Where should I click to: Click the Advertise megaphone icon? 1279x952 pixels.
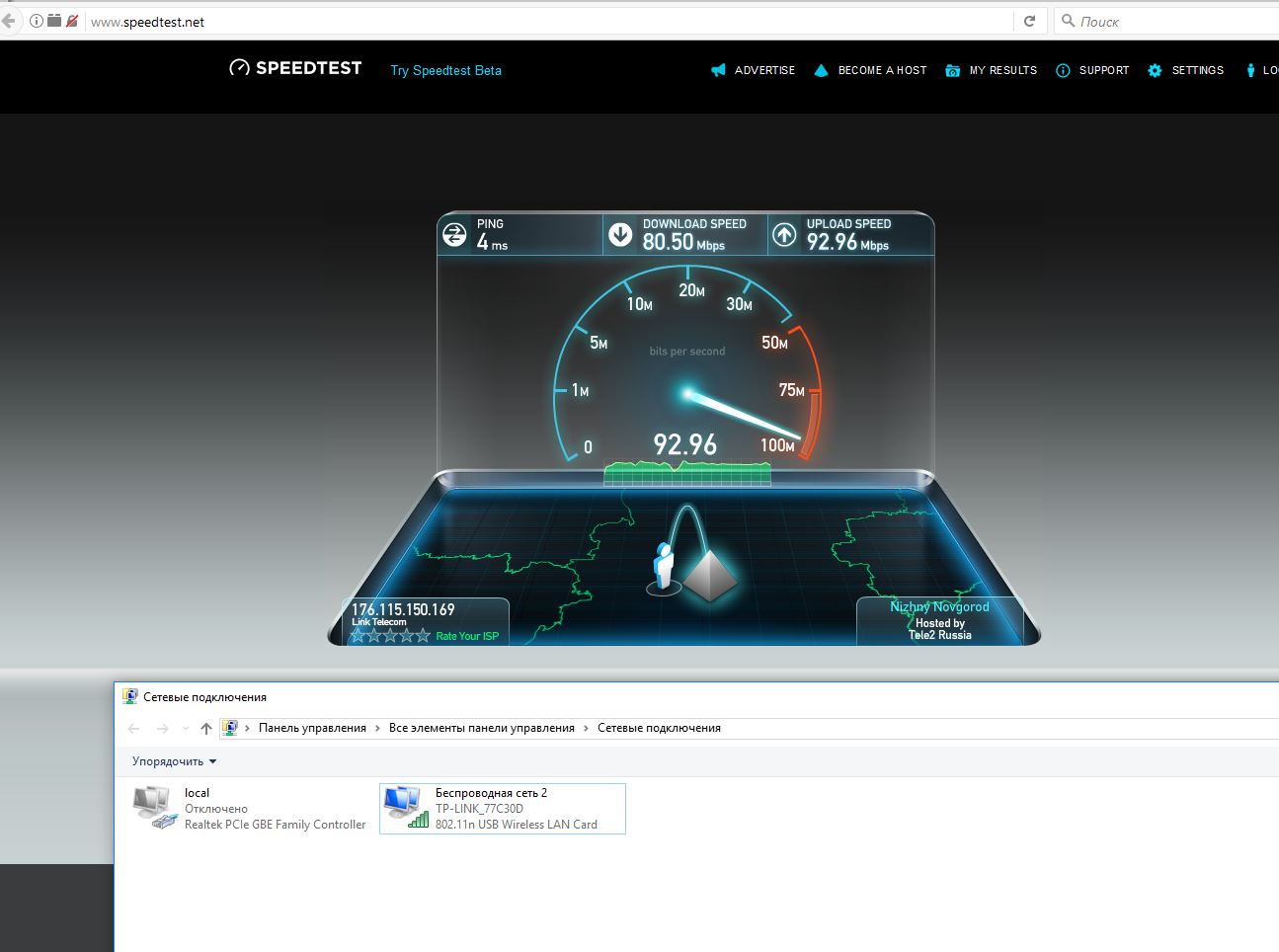(x=718, y=70)
